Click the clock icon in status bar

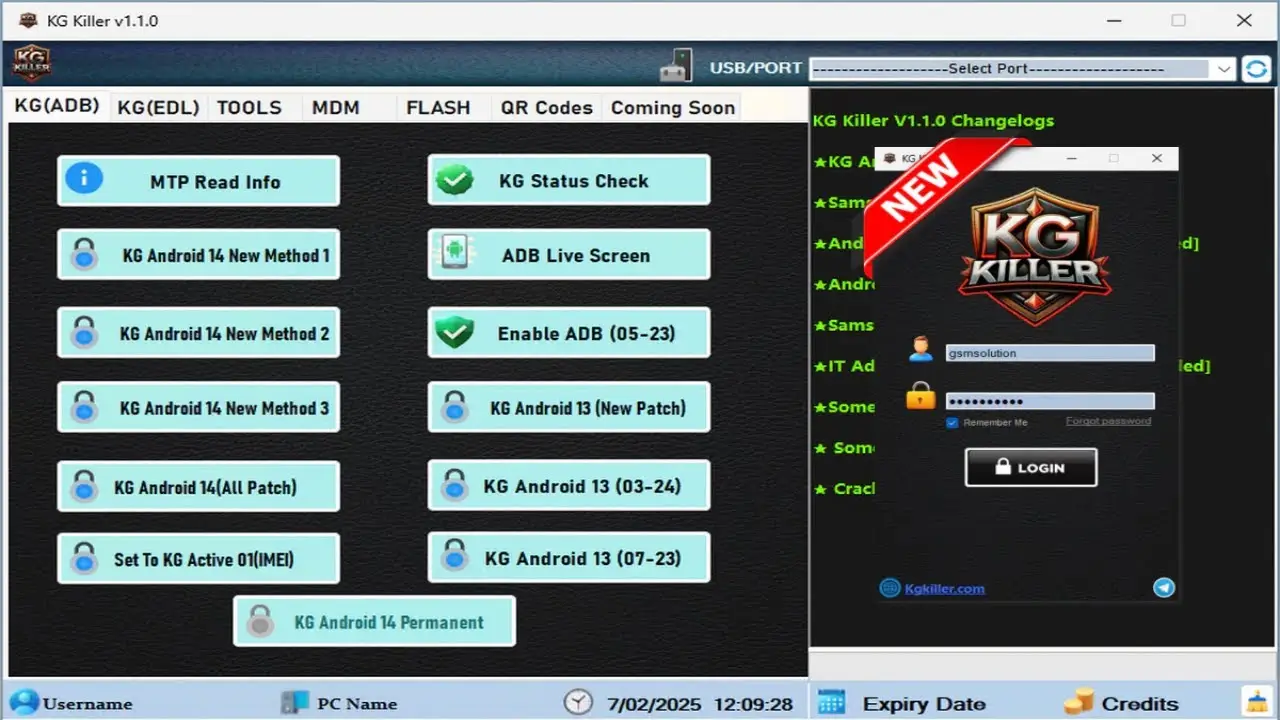click(x=577, y=703)
